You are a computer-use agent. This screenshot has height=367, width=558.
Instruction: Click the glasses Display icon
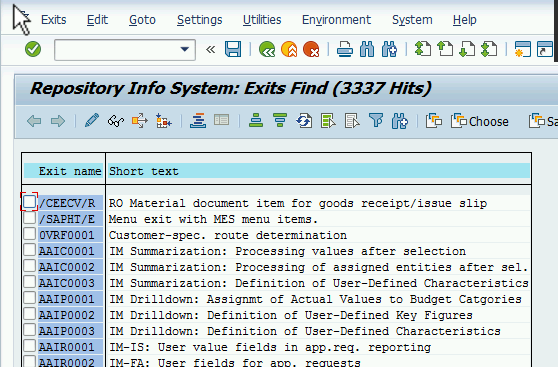116,121
